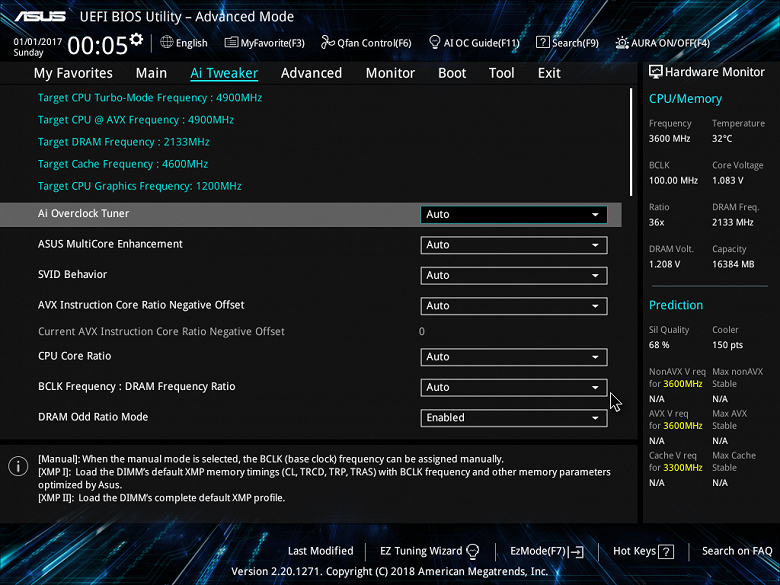Click the AI OC Guide lightbulb icon
The height and width of the screenshot is (585, 780).
[x=434, y=42]
